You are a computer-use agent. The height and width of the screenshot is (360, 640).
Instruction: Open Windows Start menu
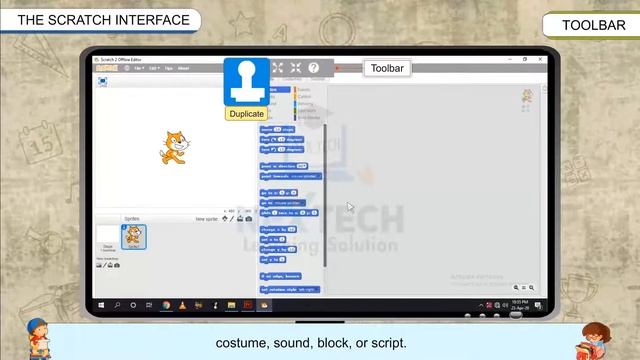click(101, 305)
